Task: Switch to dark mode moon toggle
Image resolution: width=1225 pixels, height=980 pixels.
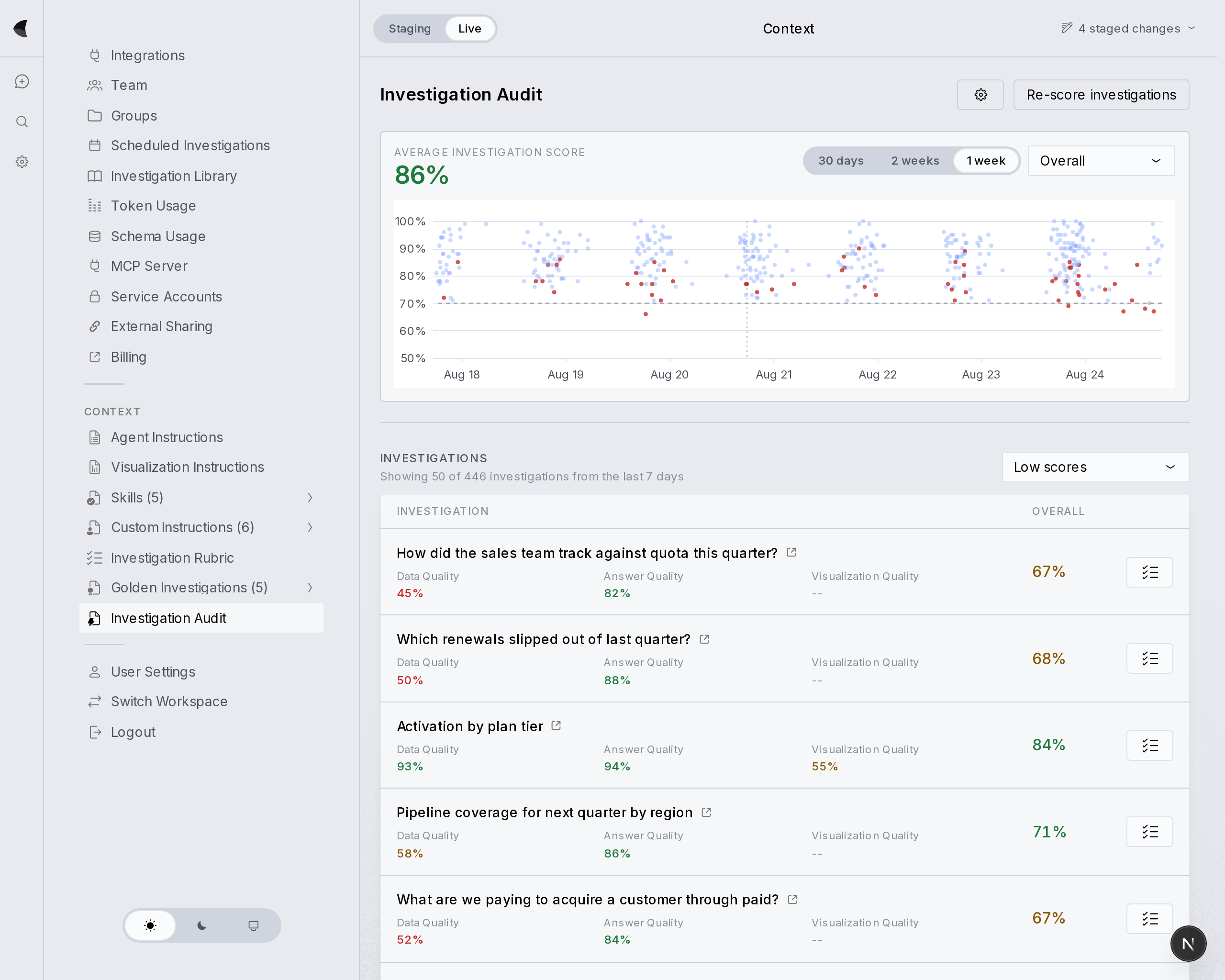Action: click(x=202, y=925)
